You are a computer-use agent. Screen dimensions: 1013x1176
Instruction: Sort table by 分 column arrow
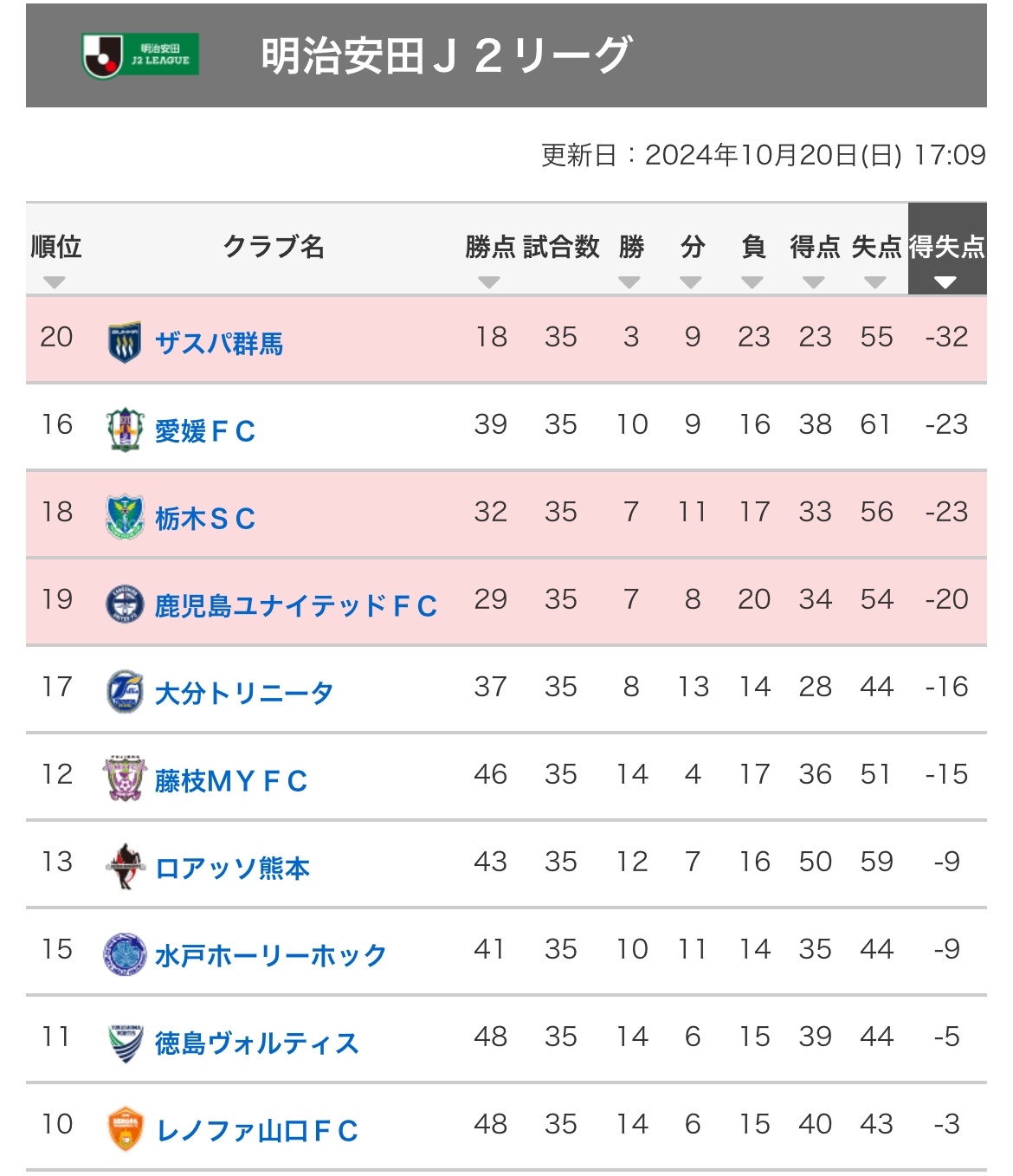pos(691,282)
